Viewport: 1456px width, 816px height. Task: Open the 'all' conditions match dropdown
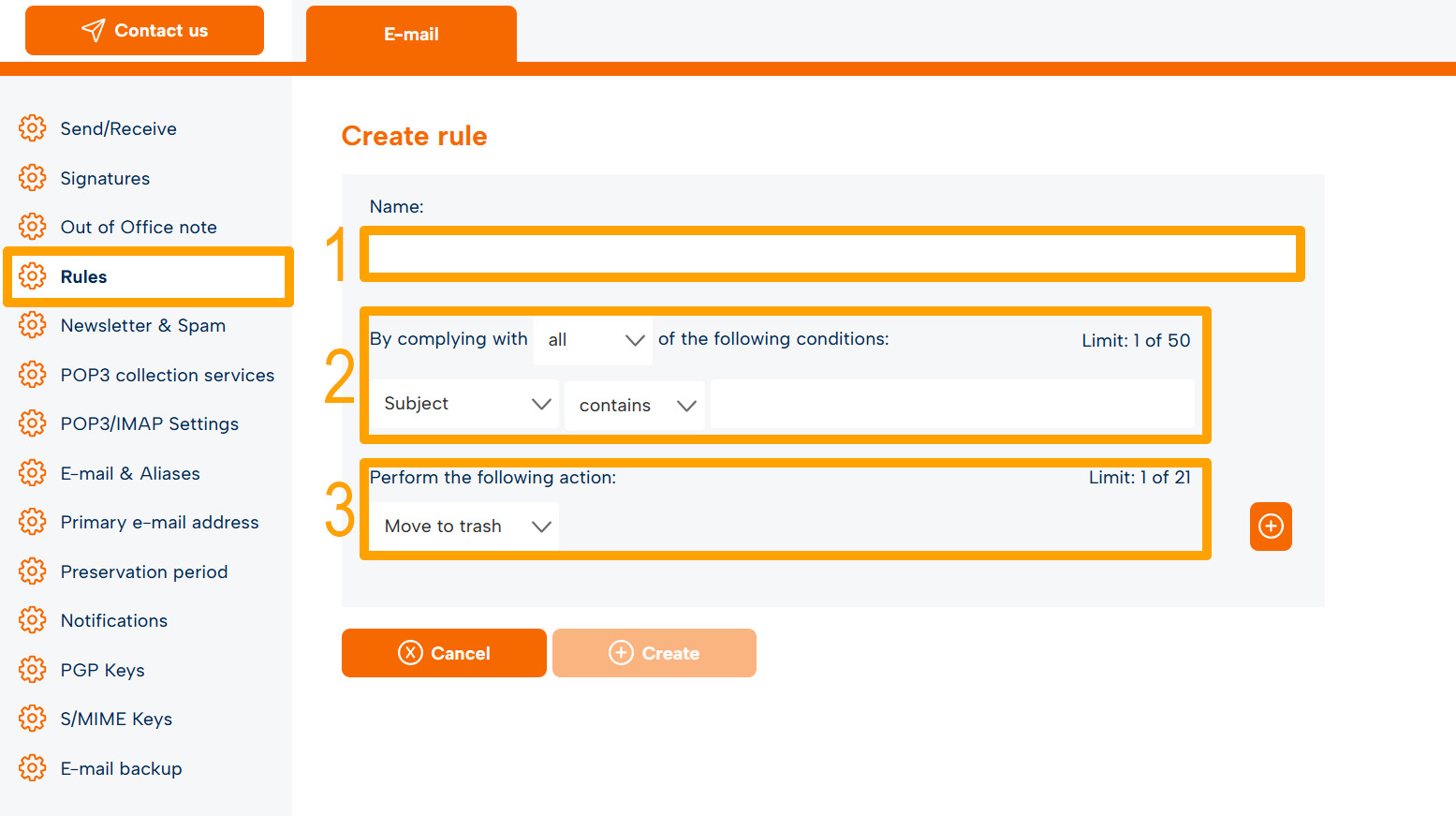click(593, 340)
